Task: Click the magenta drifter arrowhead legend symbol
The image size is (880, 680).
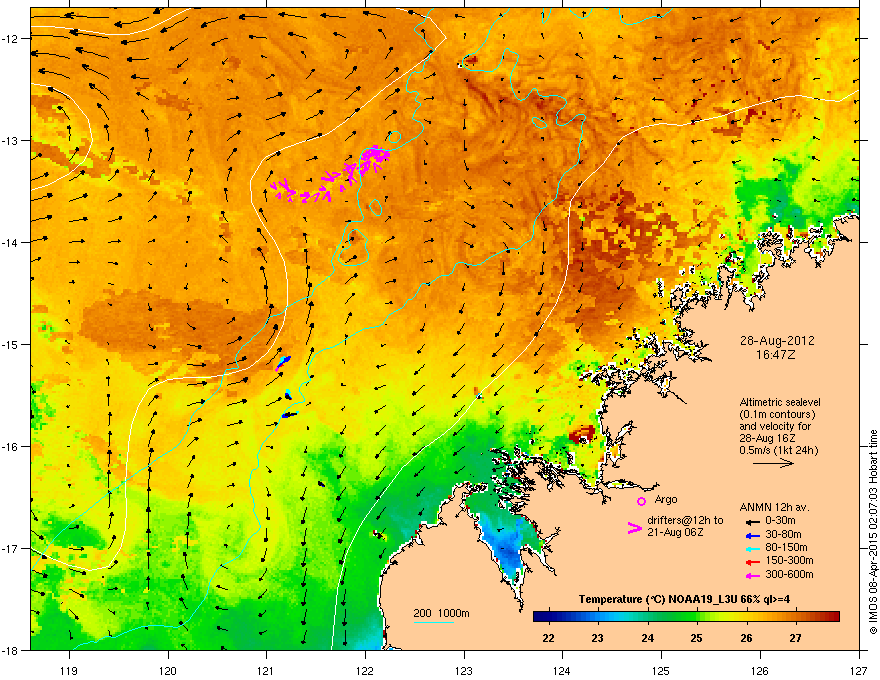Action: 634,528
